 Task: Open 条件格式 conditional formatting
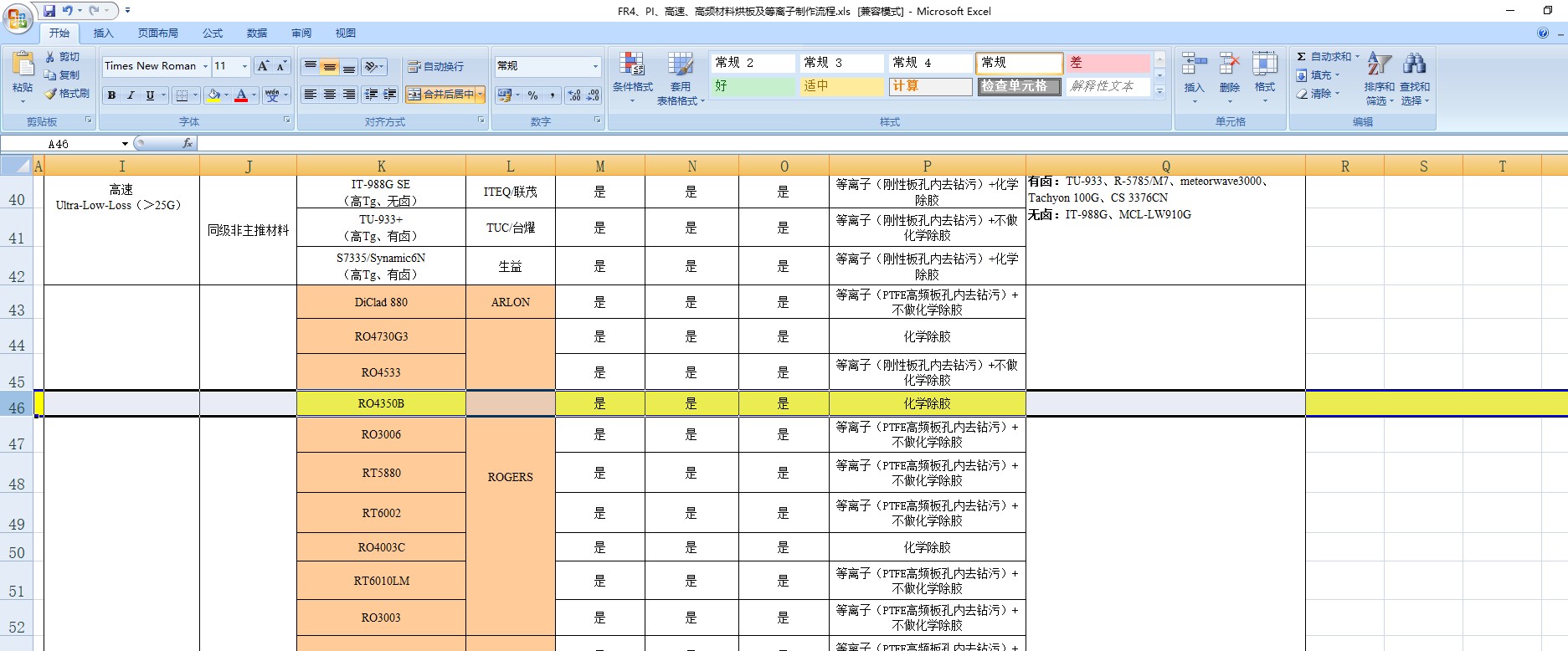click(632, 77)
